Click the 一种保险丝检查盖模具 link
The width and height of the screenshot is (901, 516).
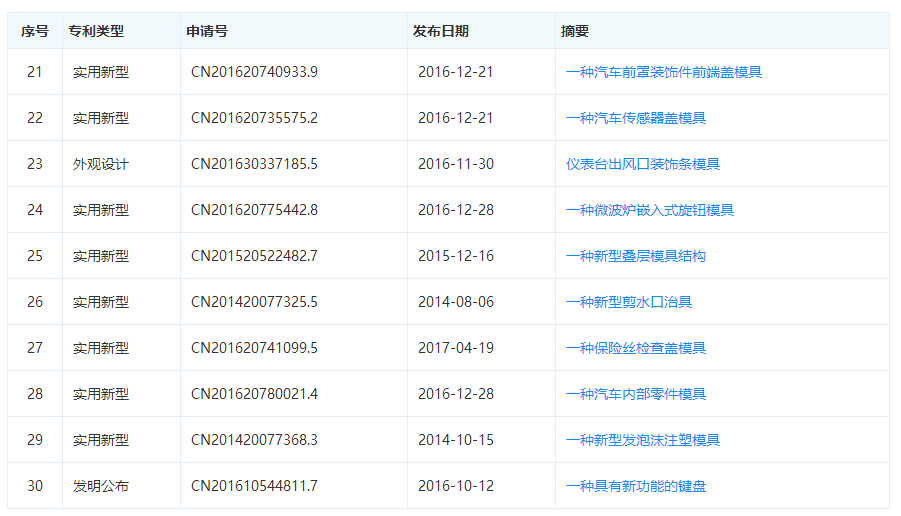click(x=636, y=348)
